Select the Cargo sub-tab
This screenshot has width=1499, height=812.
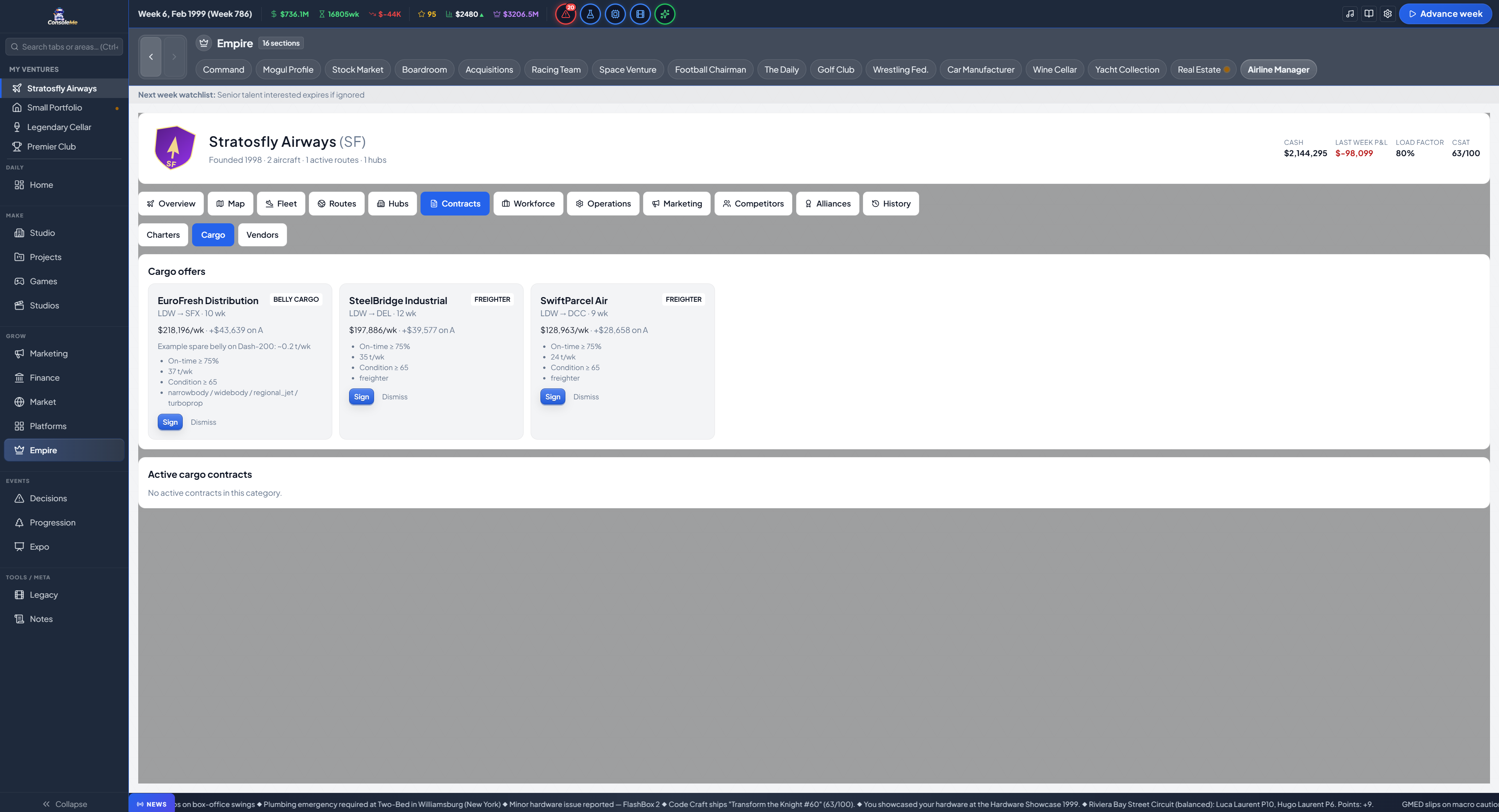coord(213,235)
